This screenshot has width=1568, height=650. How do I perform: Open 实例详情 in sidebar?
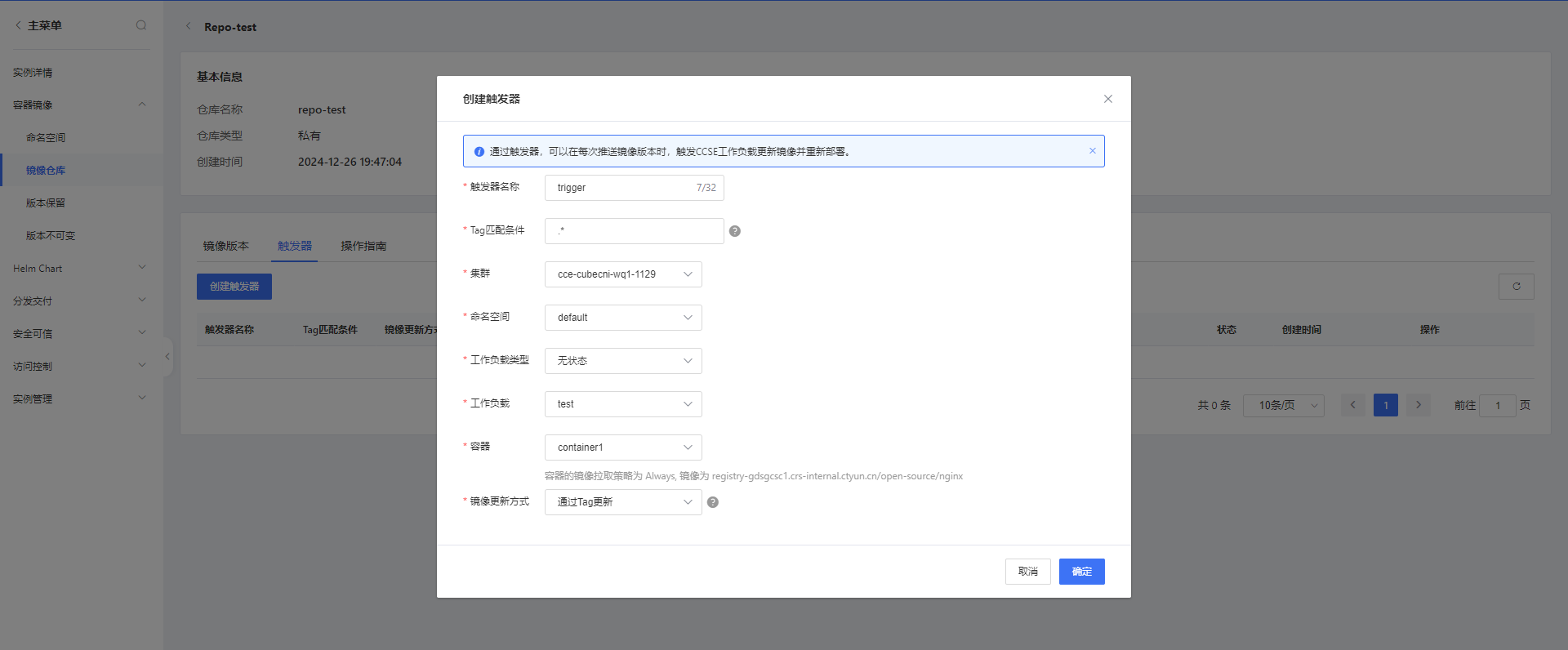point(33,73)
